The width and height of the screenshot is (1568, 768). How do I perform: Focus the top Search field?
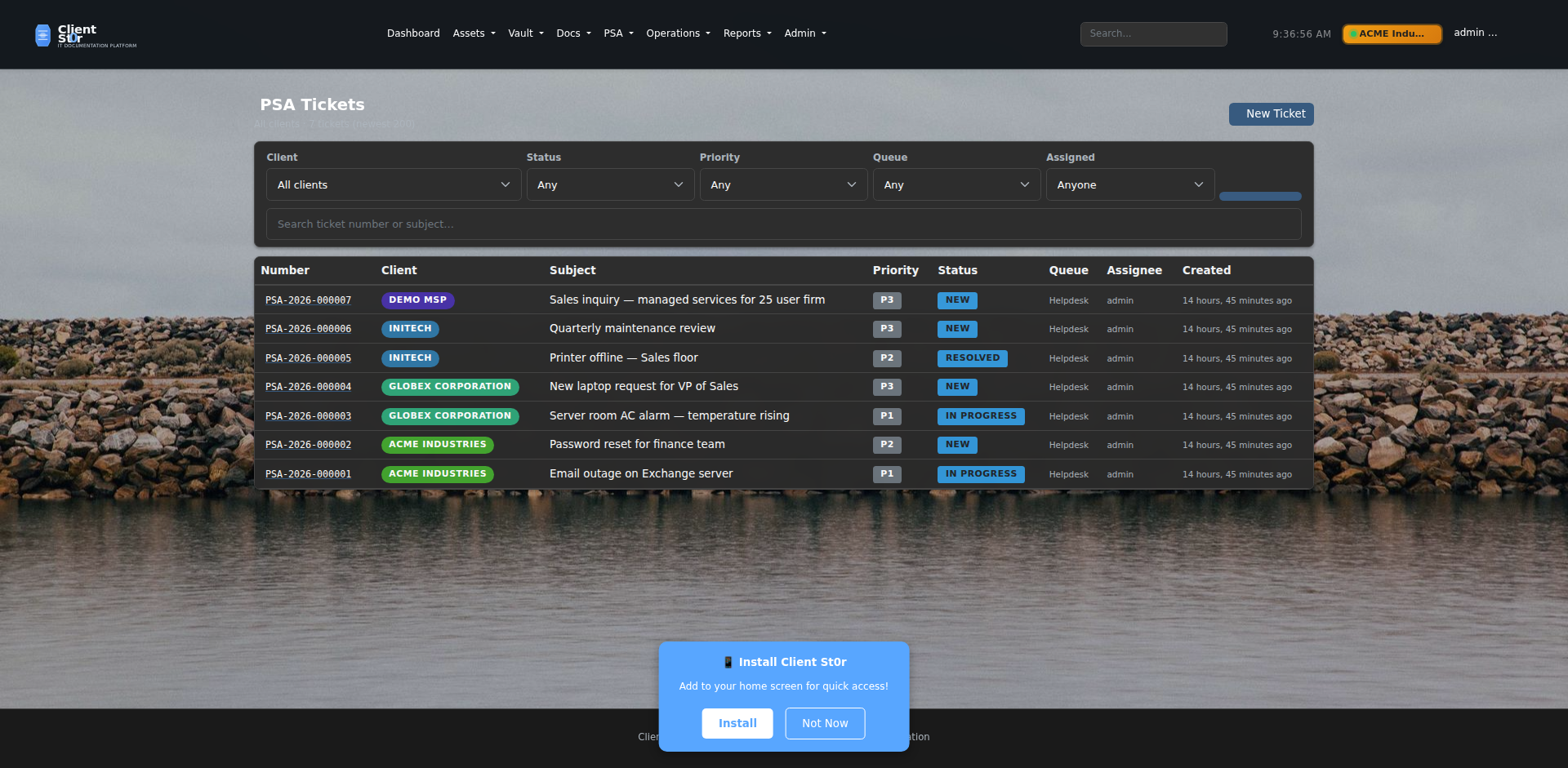pyautogui.click(x=1153, y=33)
